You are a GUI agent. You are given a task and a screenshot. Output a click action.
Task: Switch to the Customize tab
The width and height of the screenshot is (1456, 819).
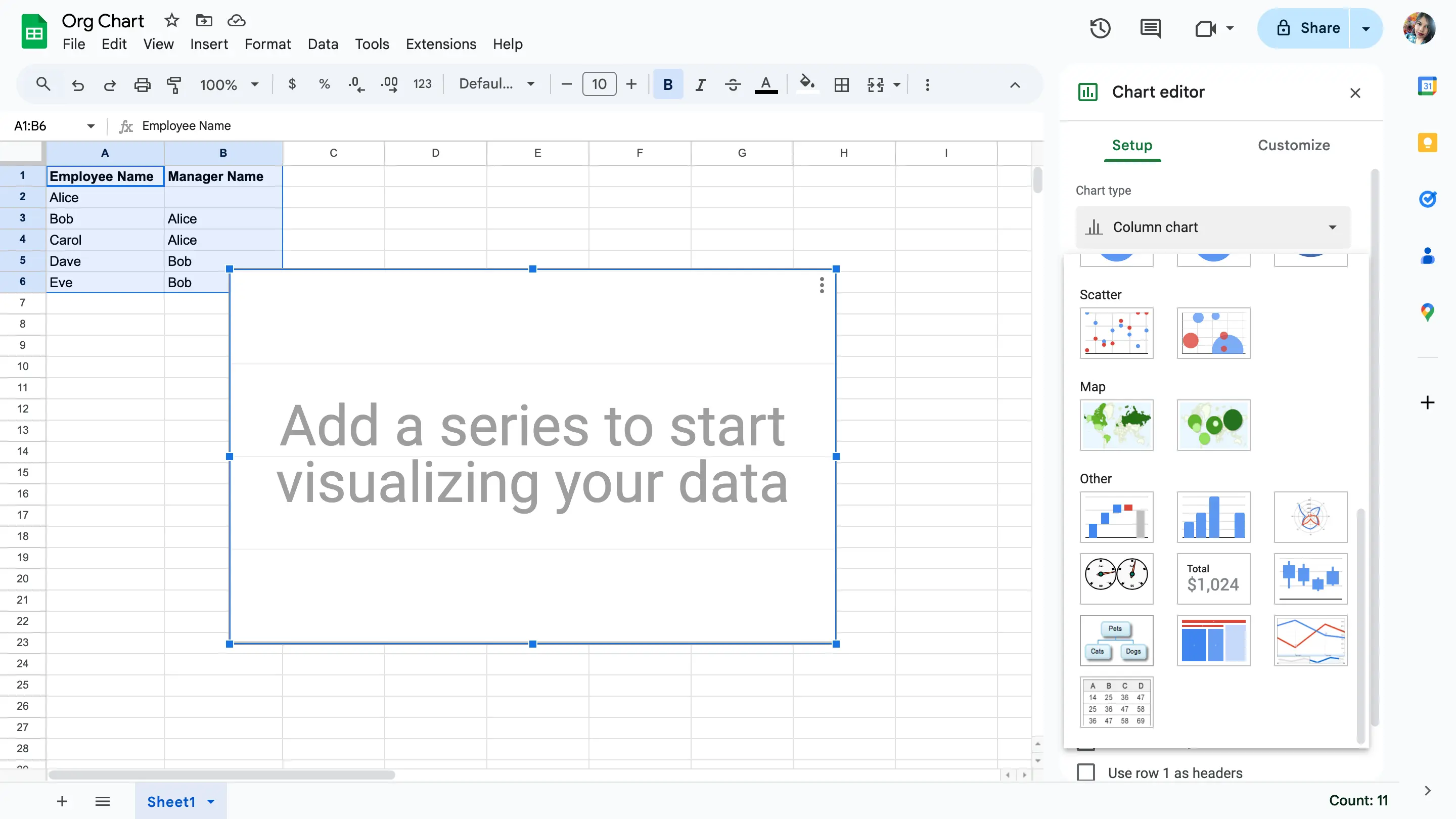point(1294,145)
